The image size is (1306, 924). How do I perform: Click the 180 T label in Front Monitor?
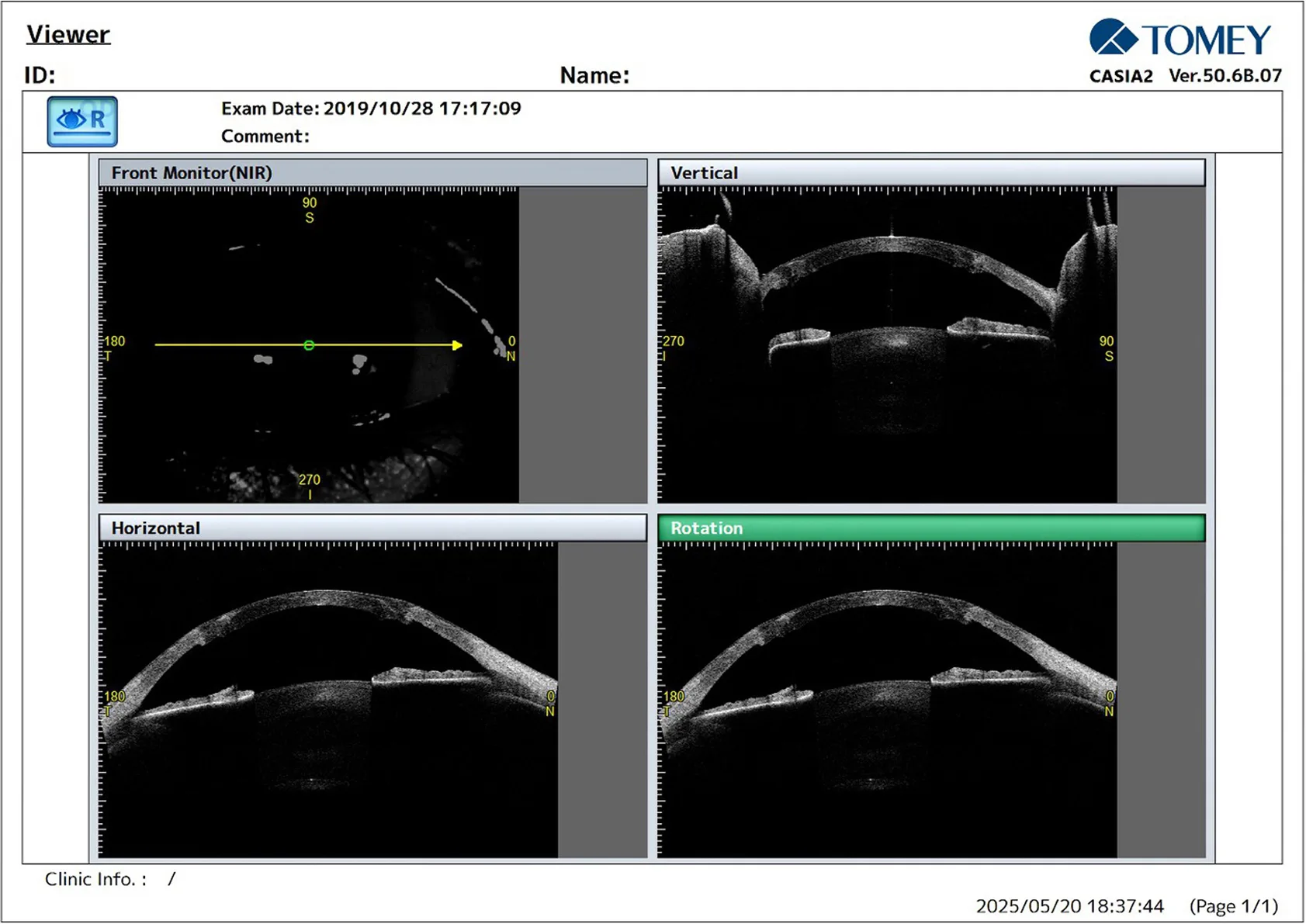coord(114,348)
